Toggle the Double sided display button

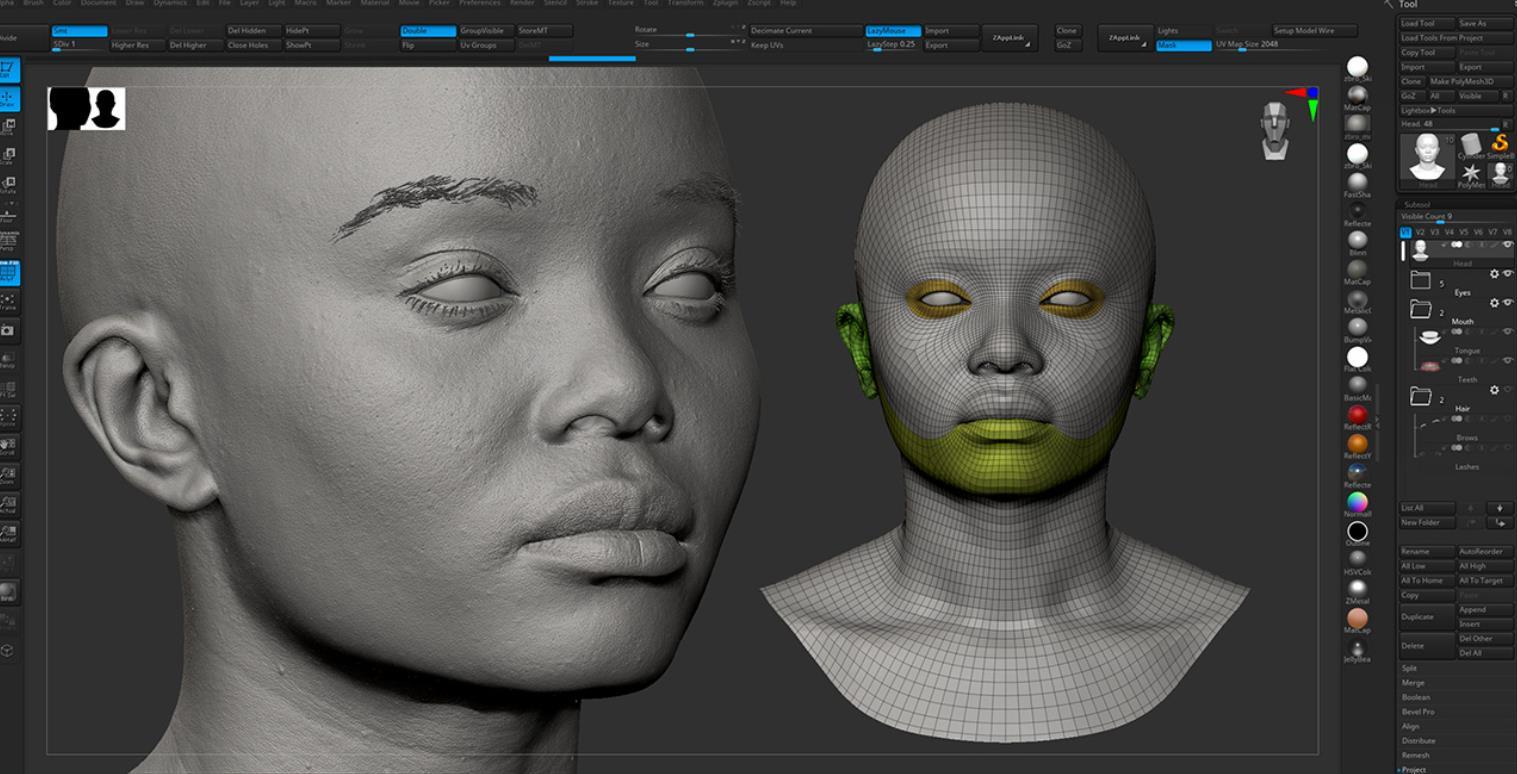point(427,31)
